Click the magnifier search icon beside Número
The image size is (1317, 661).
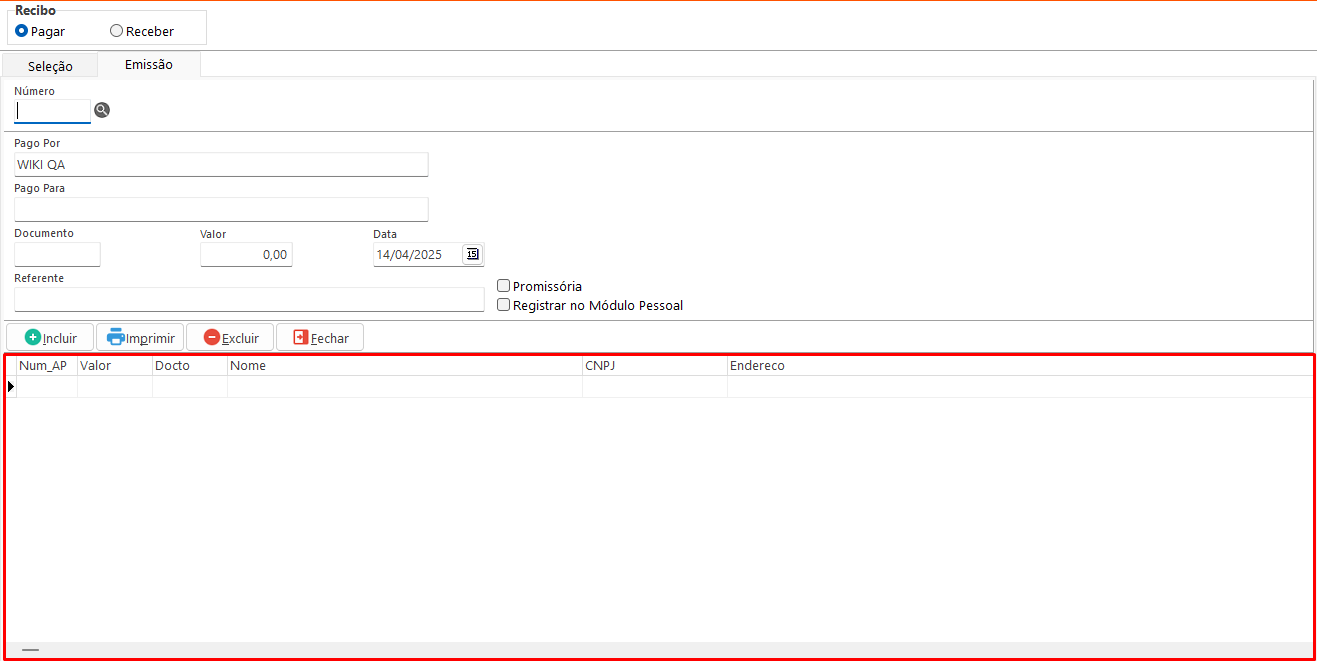click(x=101, y=110)
